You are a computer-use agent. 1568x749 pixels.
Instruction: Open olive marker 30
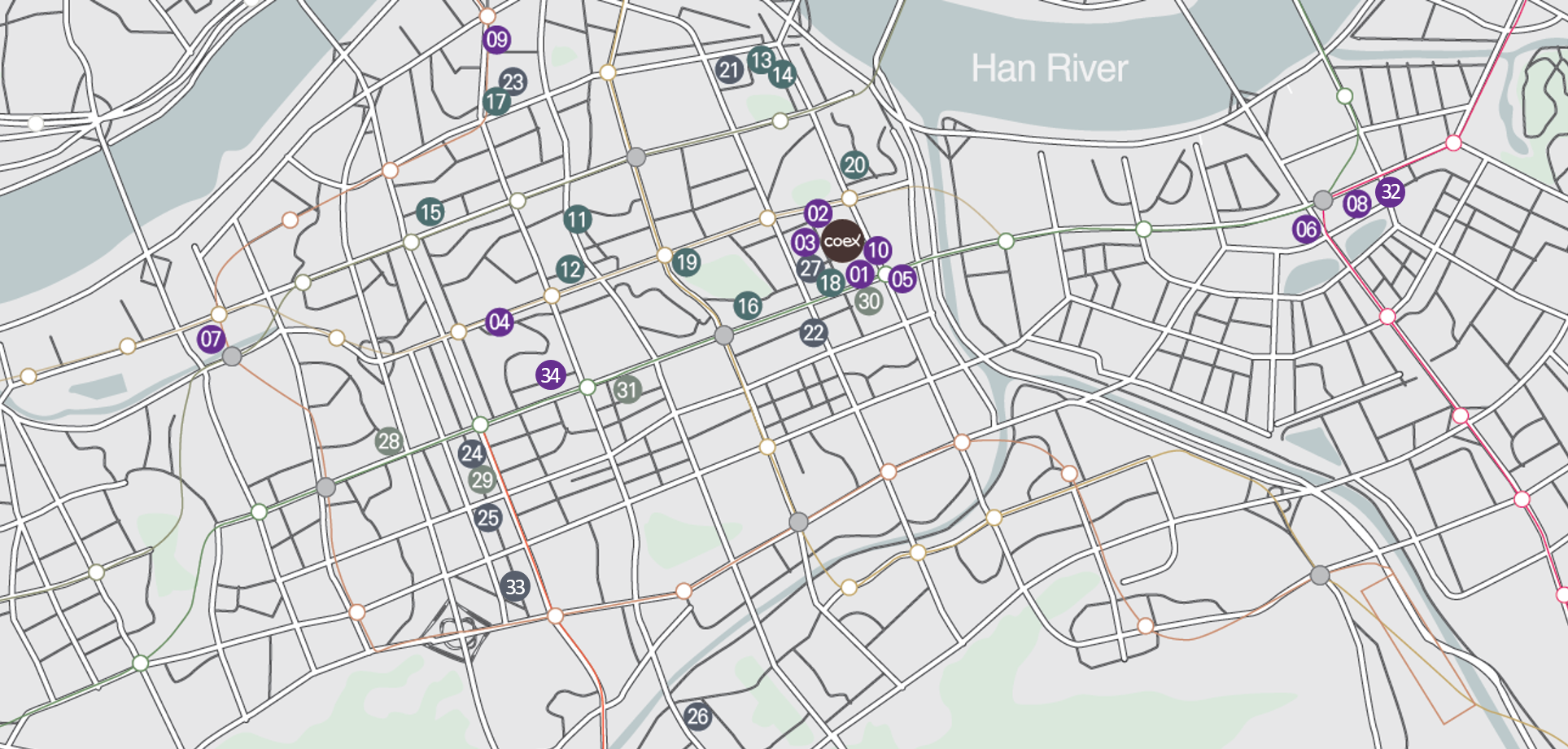click(869, 301)
